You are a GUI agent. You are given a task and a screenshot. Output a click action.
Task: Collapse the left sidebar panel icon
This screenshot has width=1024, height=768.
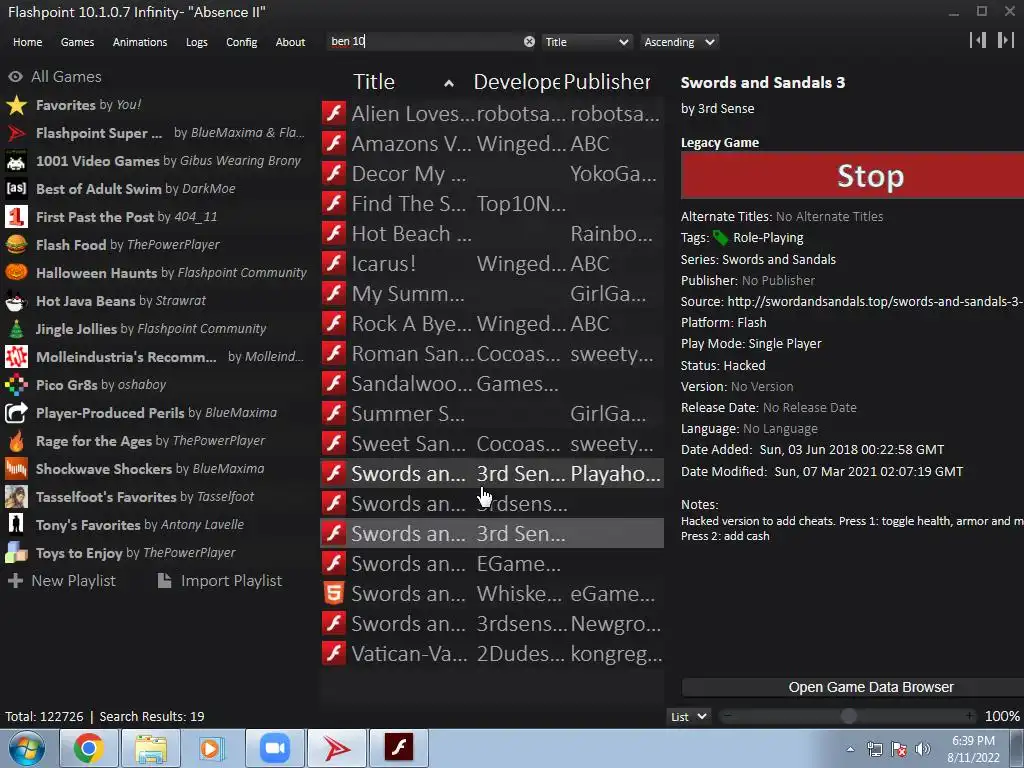978,40
